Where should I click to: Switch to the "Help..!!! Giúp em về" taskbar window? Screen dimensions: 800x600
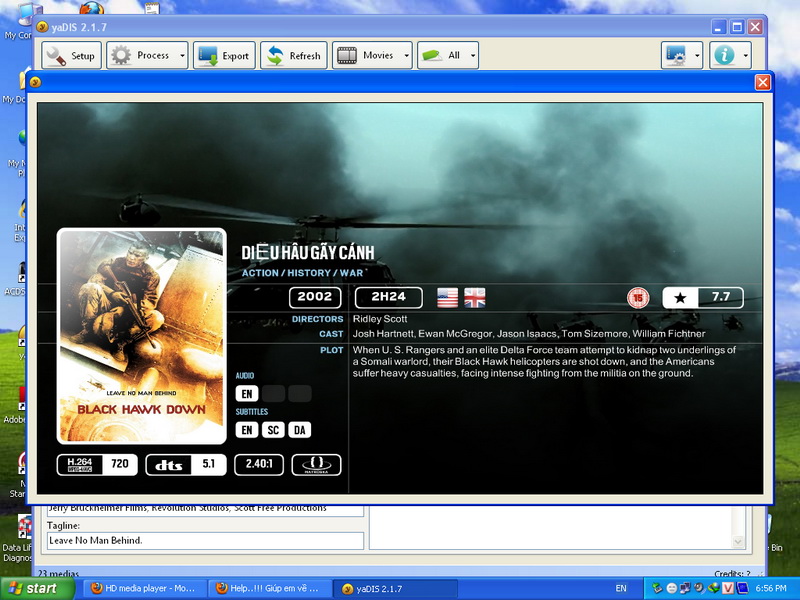[x=269, y=588]
